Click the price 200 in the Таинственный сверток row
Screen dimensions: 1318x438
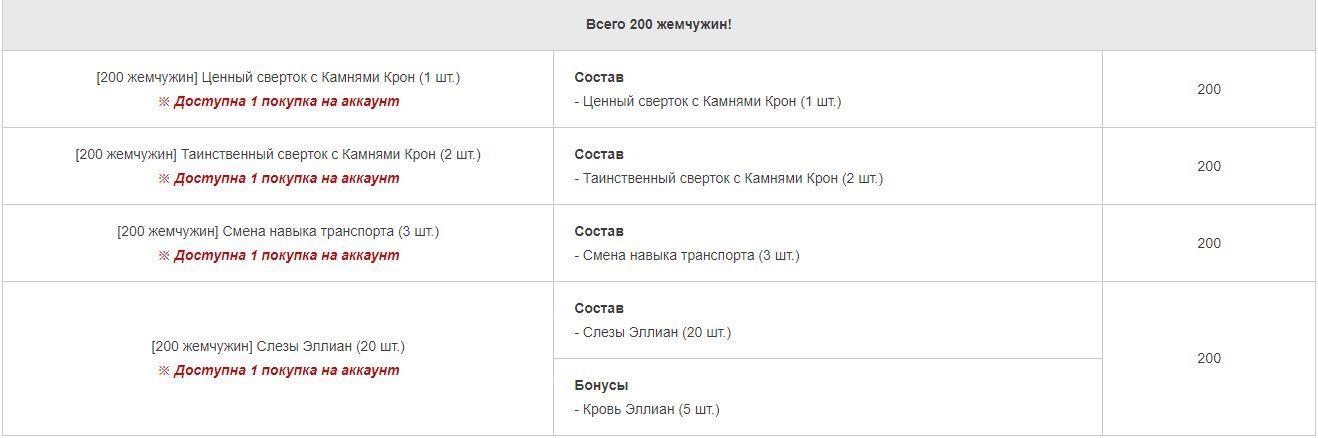point(1209,166)
